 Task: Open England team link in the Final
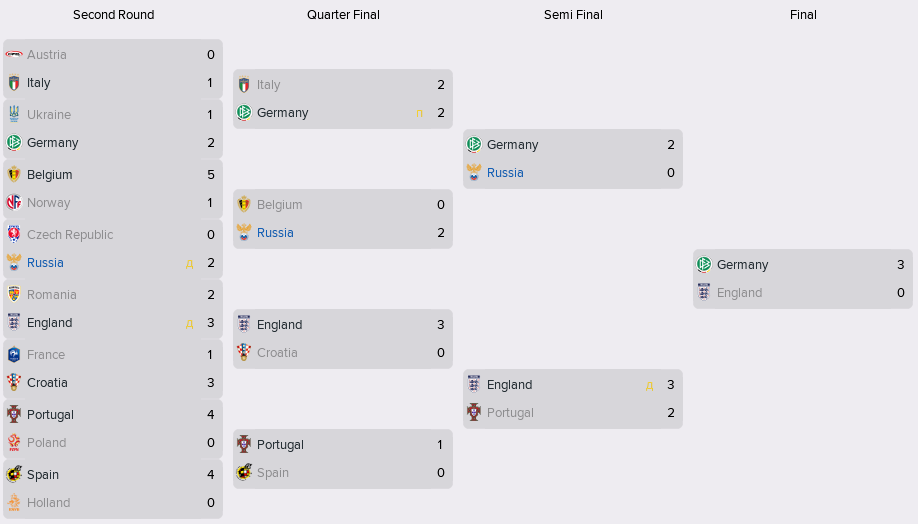coord(739,293)
